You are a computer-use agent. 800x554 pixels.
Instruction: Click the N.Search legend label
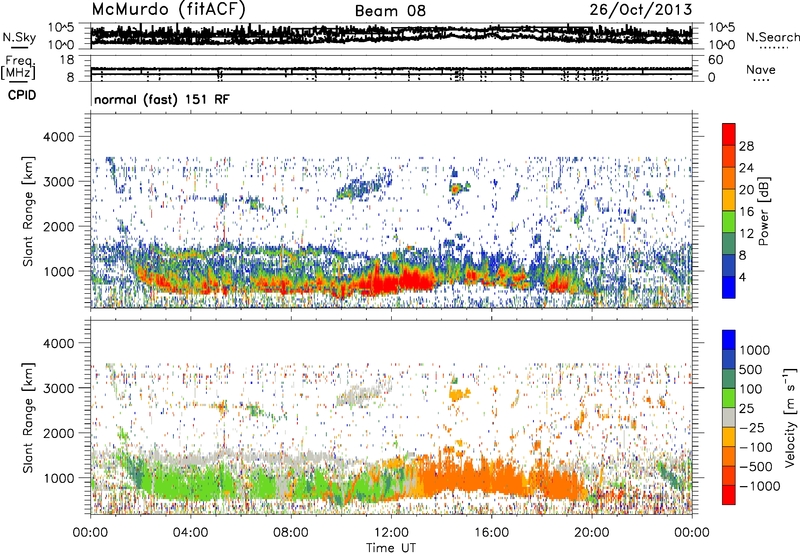pos(772,37)
